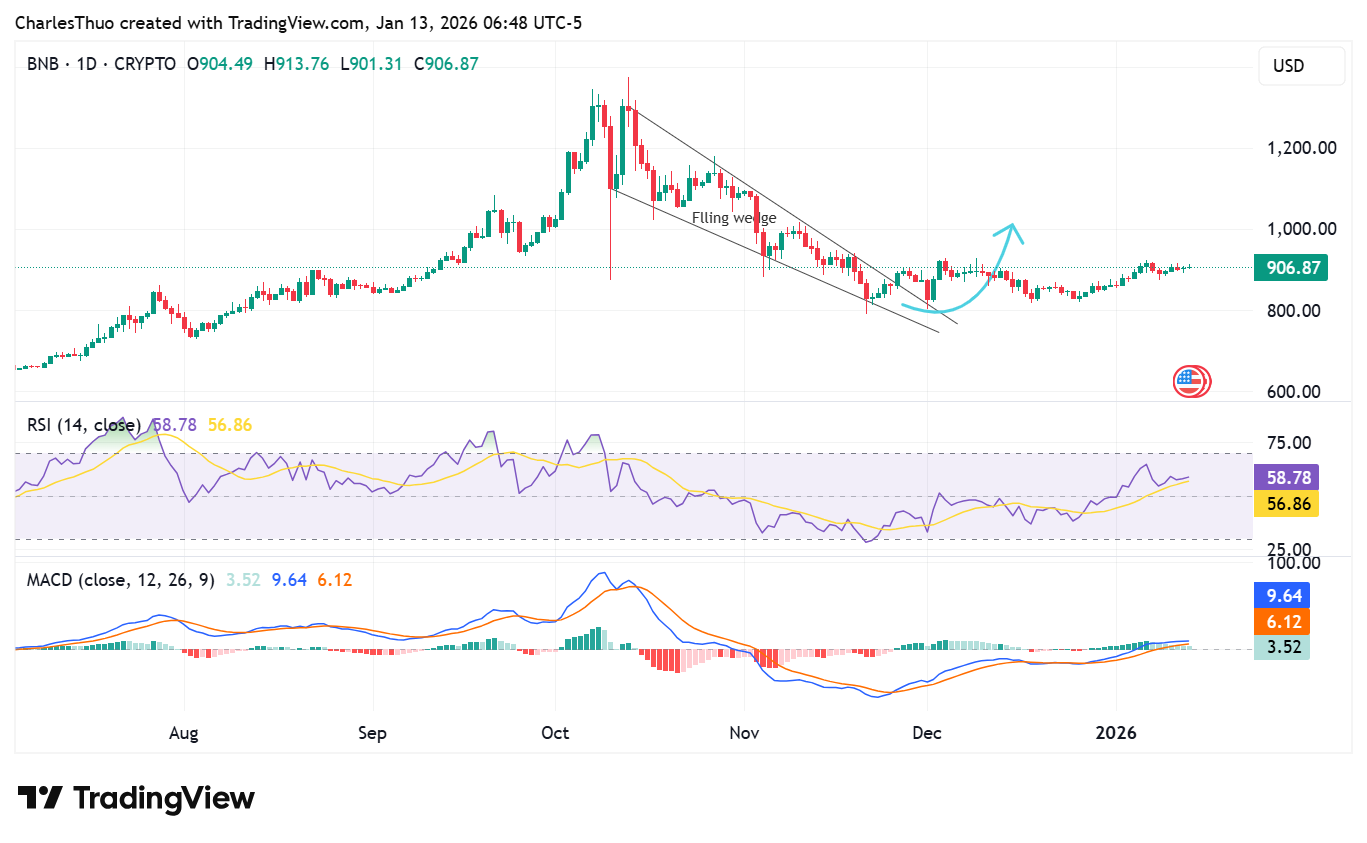Select the BNB ticker symbol

pos(41,62)
